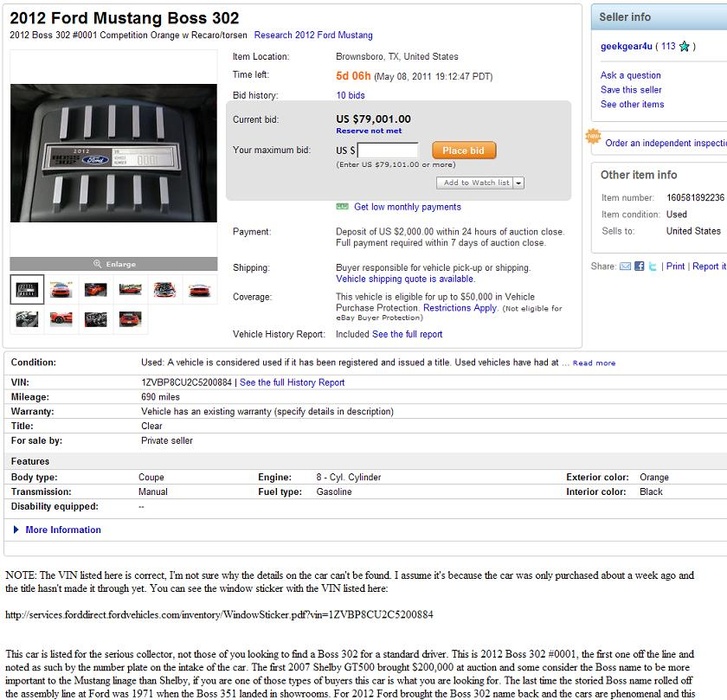This screenshot has height=700, width=727.
Task: Click Print link in share row
Action: click(676, 267)
